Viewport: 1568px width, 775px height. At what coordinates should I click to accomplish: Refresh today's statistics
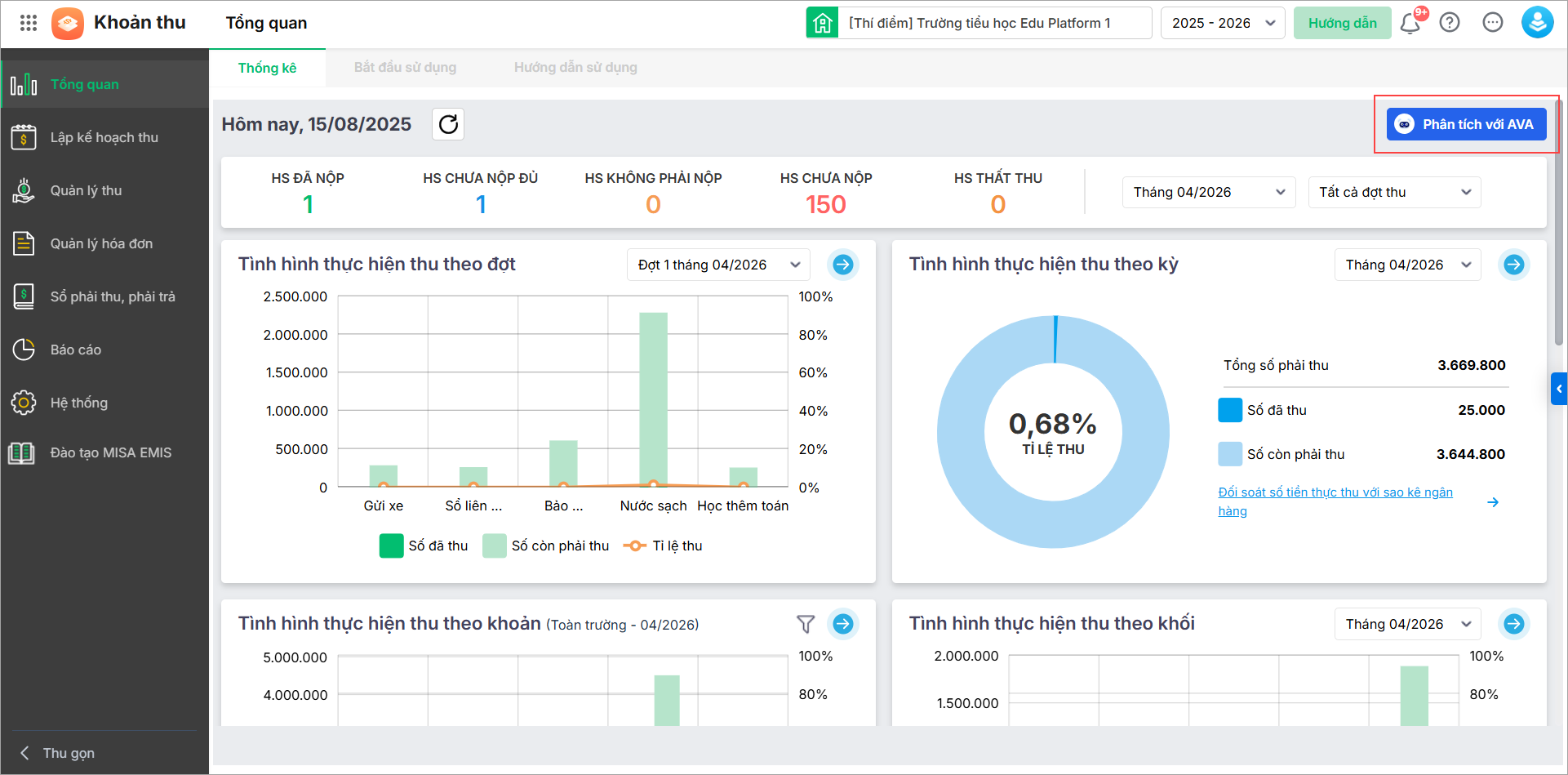pos(448,124)
